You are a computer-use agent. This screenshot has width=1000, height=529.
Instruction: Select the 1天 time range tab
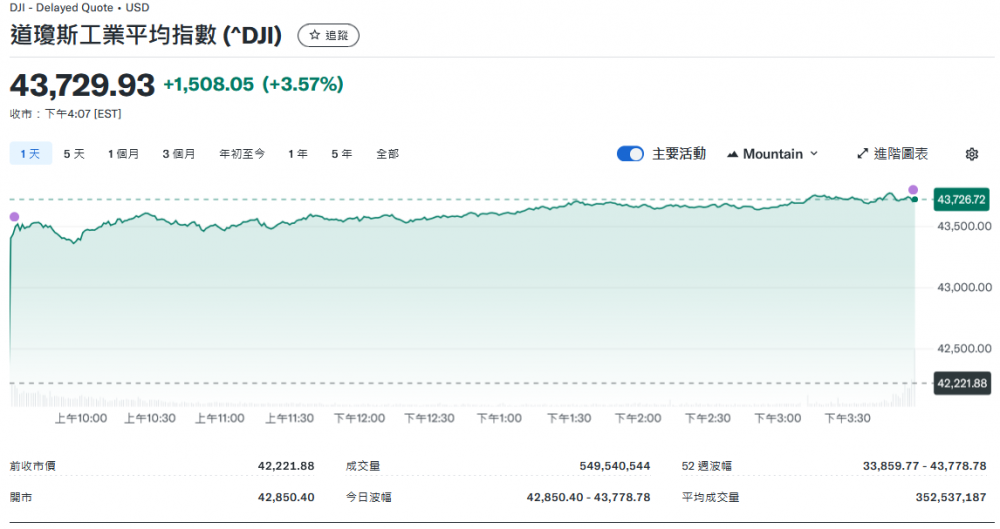30,154
